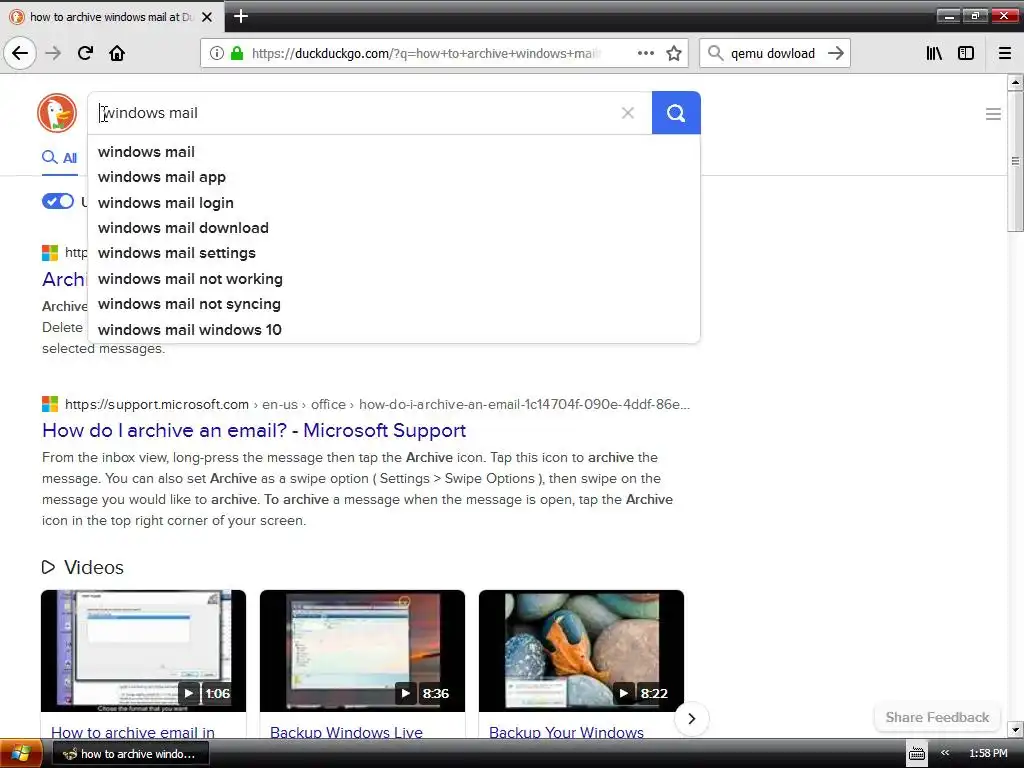Click the page scrollbar down arrow
The width and height of the screenshot is (1024, 768).
click(x=1015, y=729)
